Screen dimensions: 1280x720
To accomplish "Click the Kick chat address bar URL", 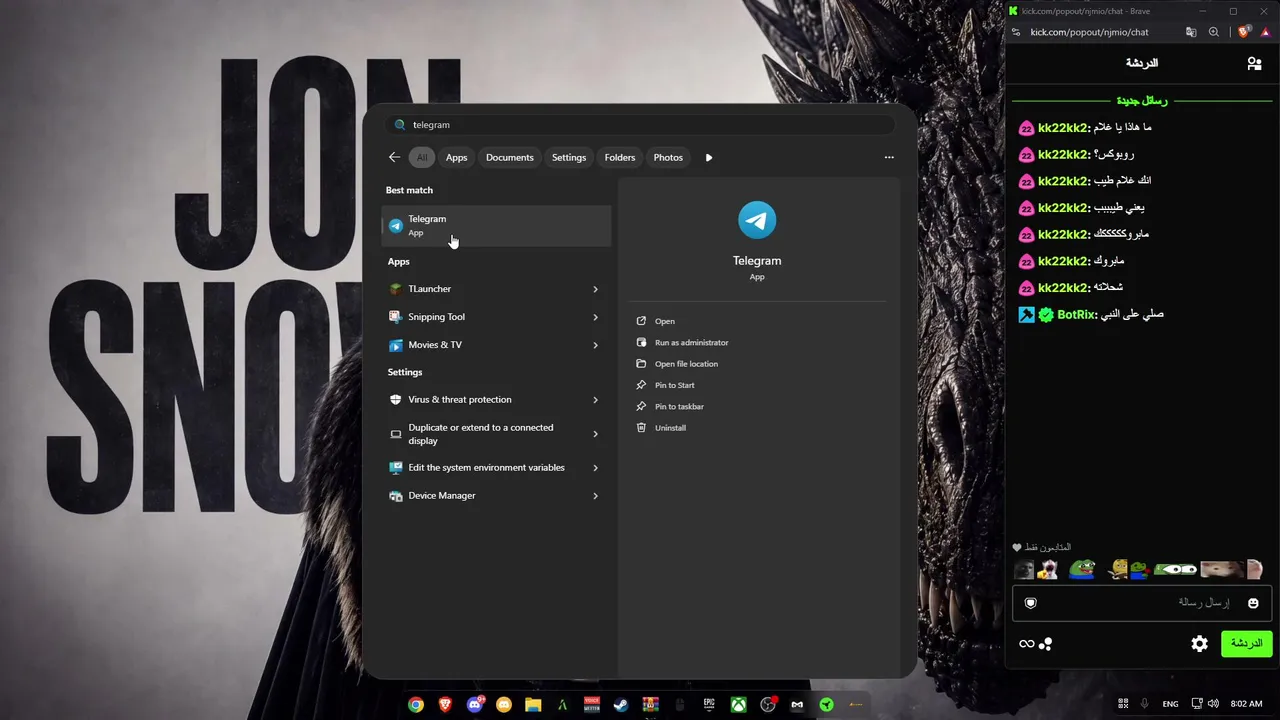I will [x=1089, y=32].
